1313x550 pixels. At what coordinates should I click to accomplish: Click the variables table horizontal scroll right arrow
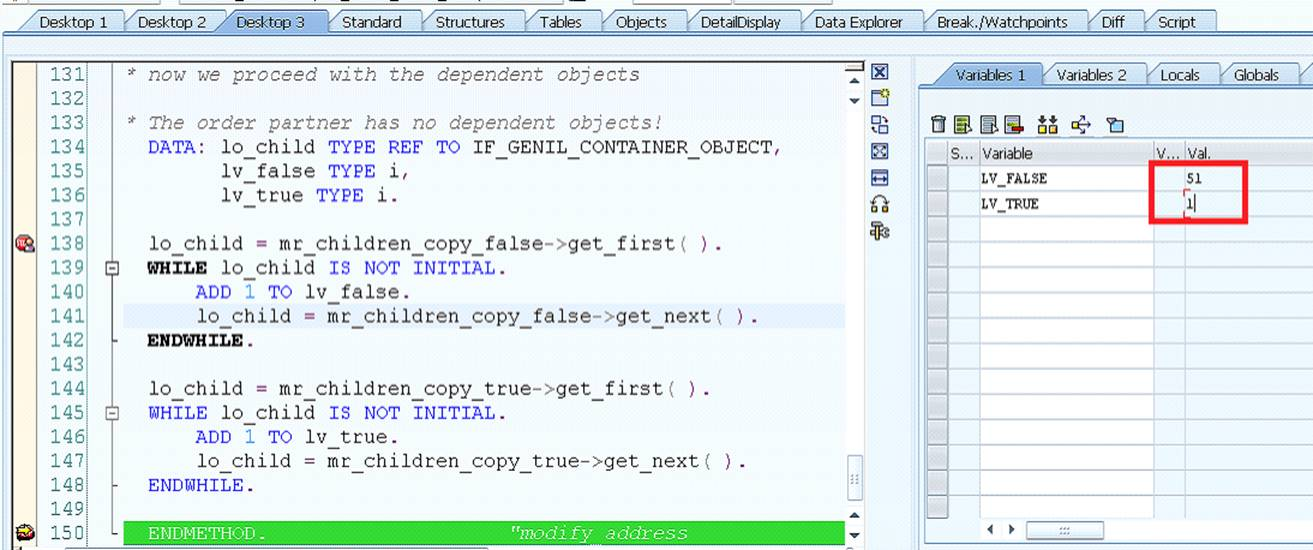click(1011, 529)
